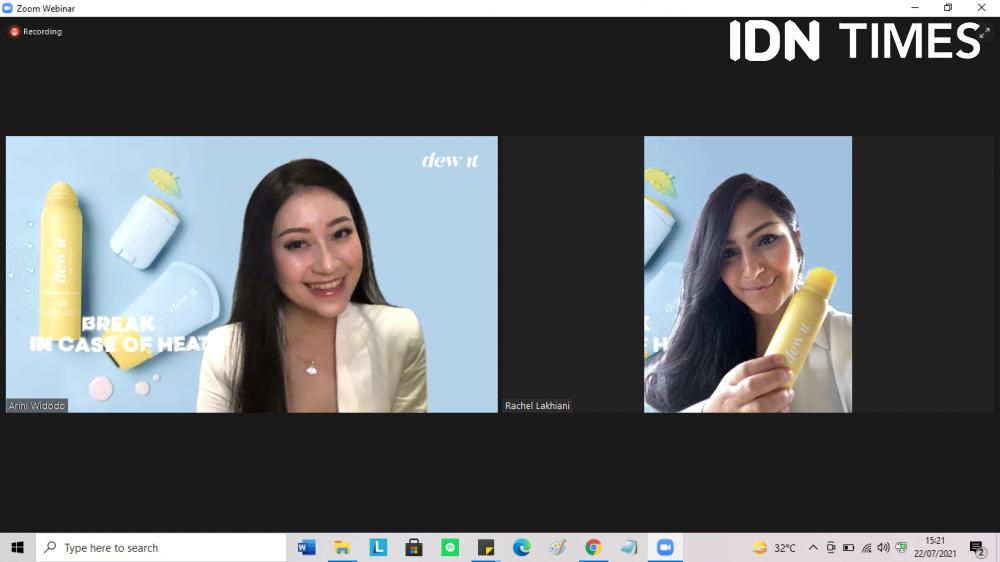Click the safely remove hardware tray icon
Viewport: 1000px width, 562px height.
click(x=901, y=547)
